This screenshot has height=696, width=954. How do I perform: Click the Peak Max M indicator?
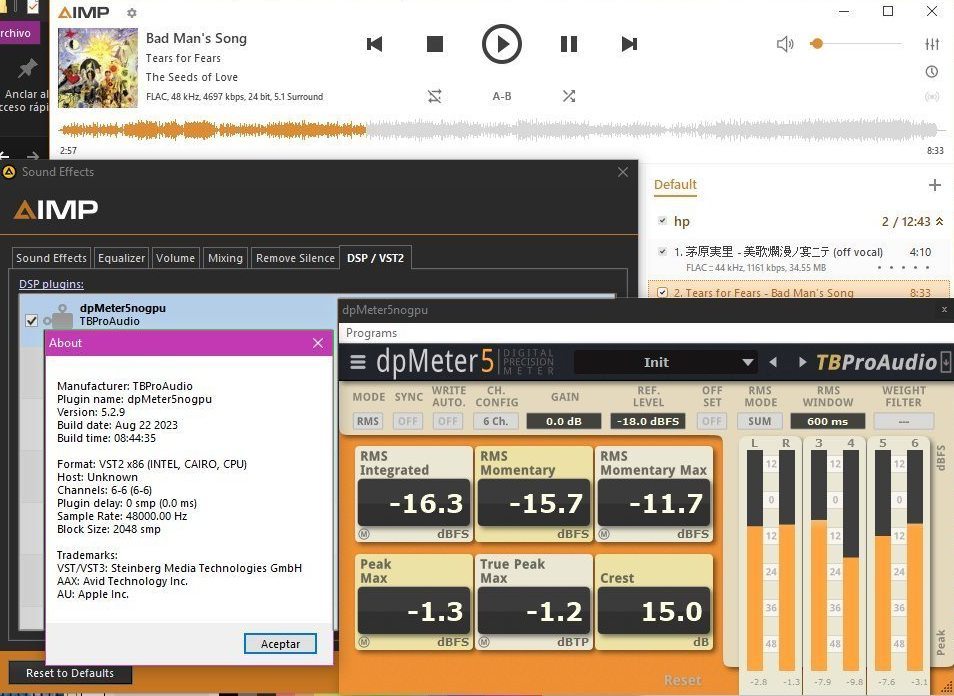click(x=364, y=642)
